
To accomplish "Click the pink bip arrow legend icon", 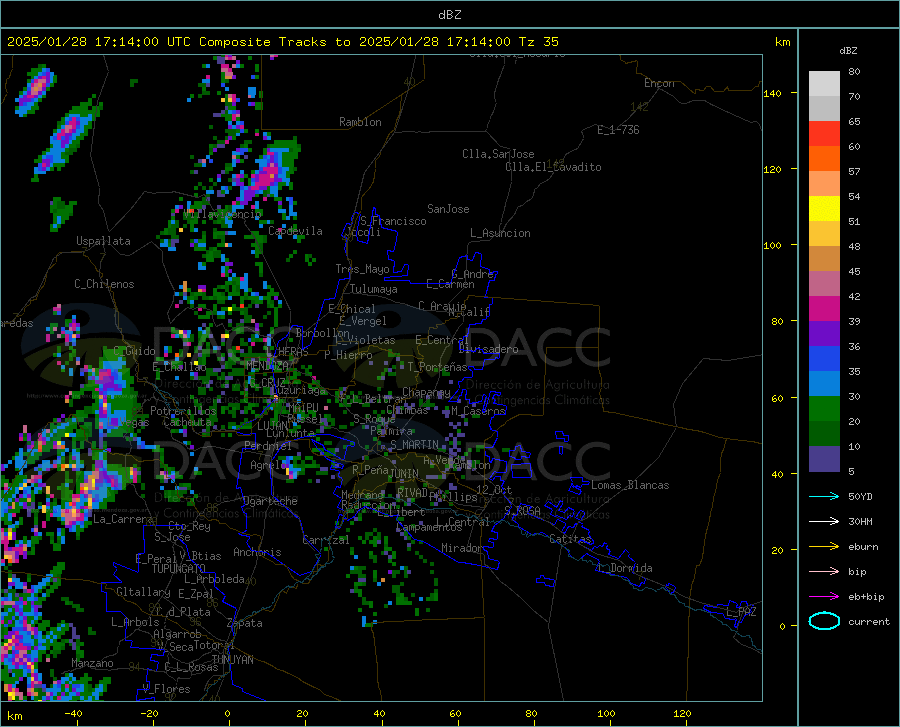I will pos(824,572).
